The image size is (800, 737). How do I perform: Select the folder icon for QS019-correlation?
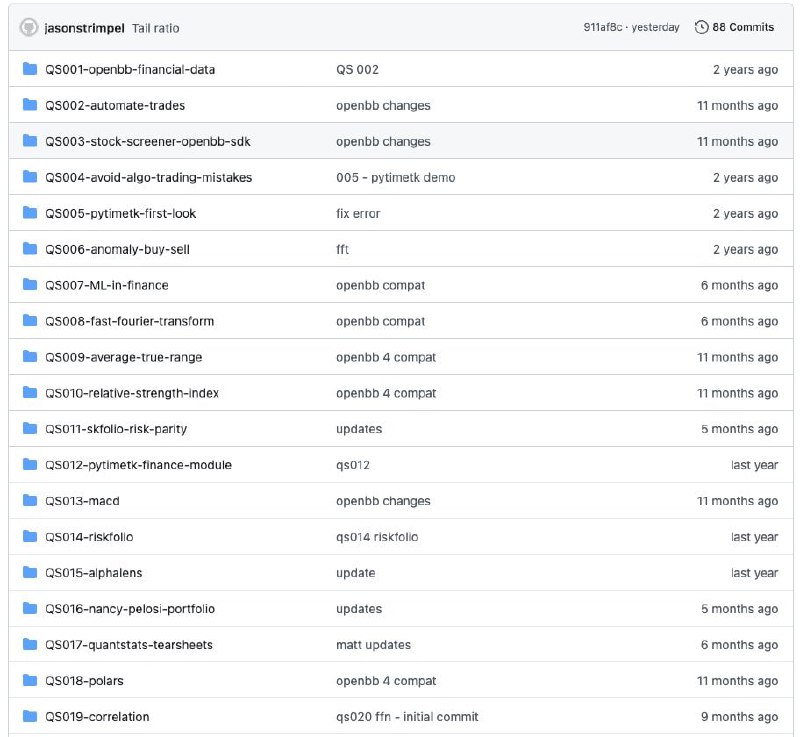(30, 716)
